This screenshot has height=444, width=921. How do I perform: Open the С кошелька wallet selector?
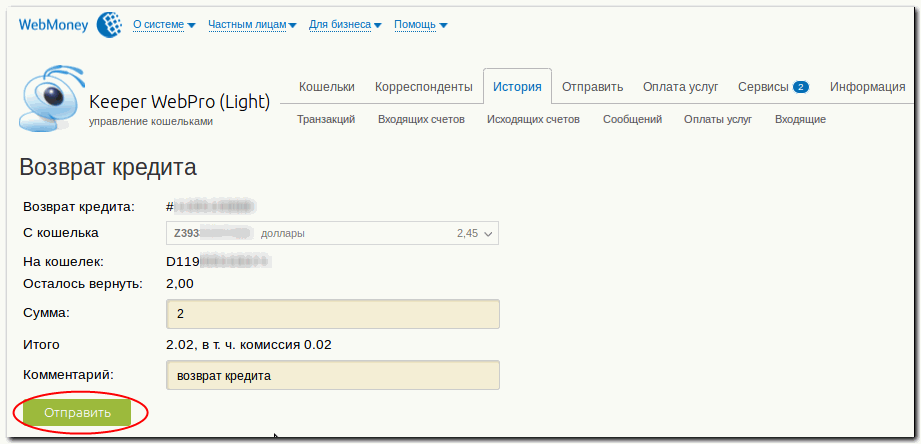[332, 233]
